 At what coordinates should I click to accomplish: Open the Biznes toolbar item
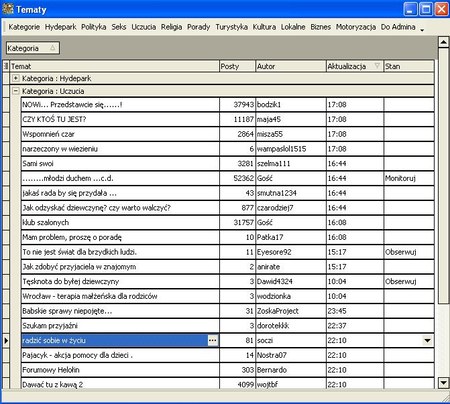click(321, 27)
